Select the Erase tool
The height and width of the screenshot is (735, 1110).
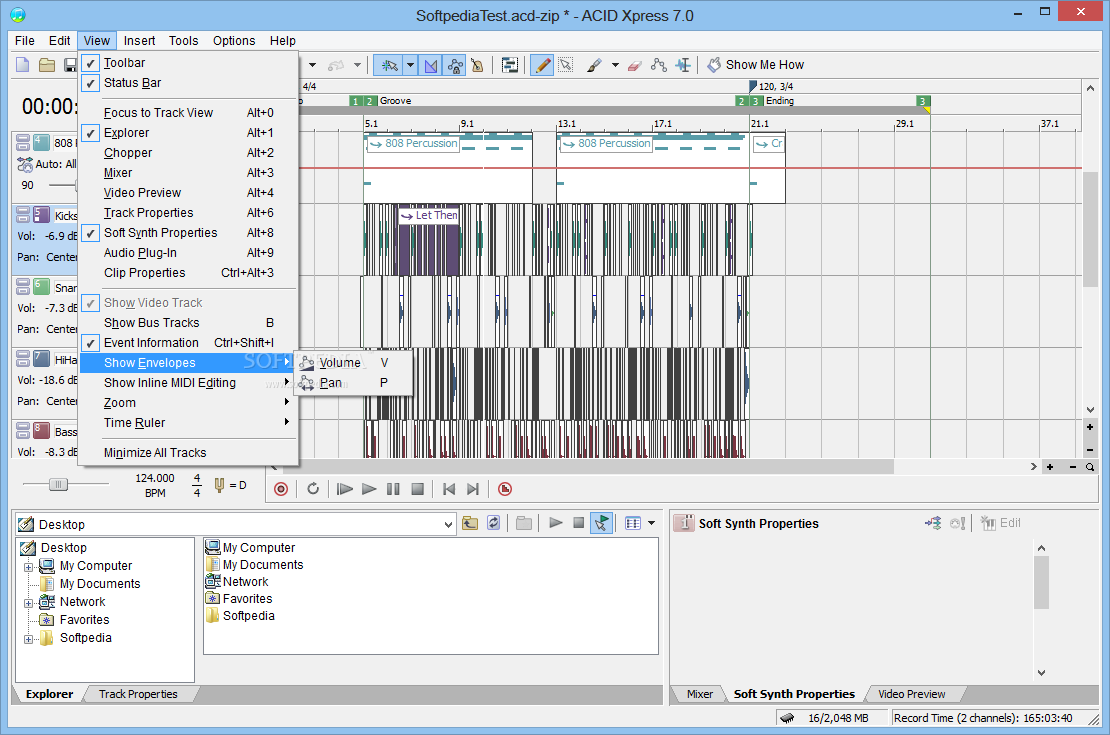[x=634, y=66]
